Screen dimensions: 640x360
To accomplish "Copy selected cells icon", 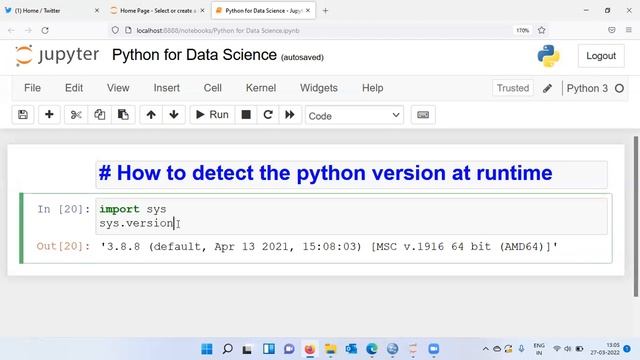I will click(x=100, y=115).
